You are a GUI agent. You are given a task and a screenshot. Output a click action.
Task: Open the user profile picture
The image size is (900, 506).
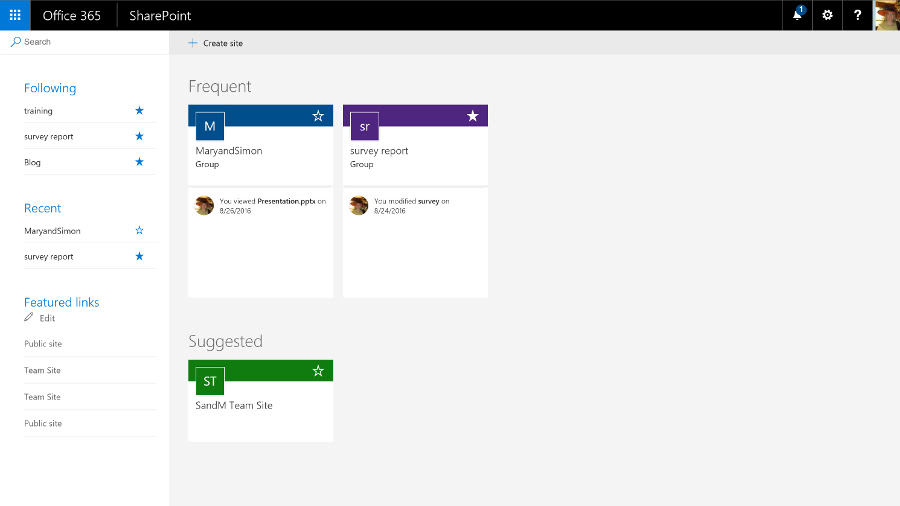pyautogui.click(x=887, y=15)
